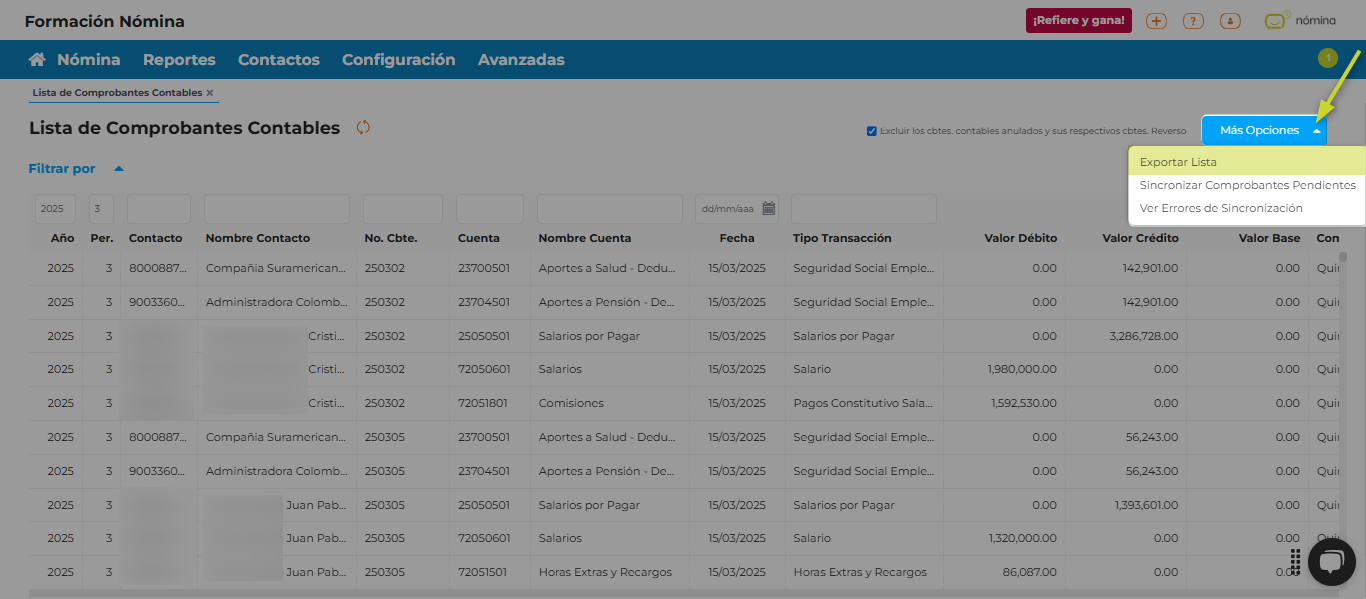Open the chat bubble widget
The image size is (1366, 599).
(1330, 563)
